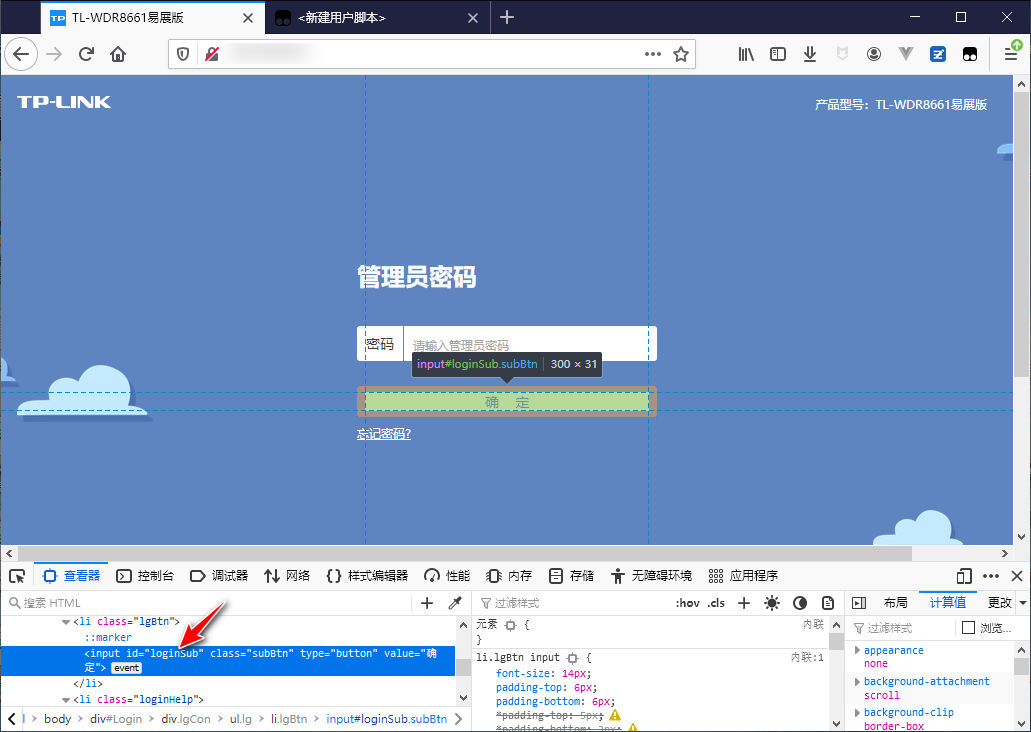1031x732 pixels.
Task: Click the blue Z extension icon
Action: click(938, 54)
